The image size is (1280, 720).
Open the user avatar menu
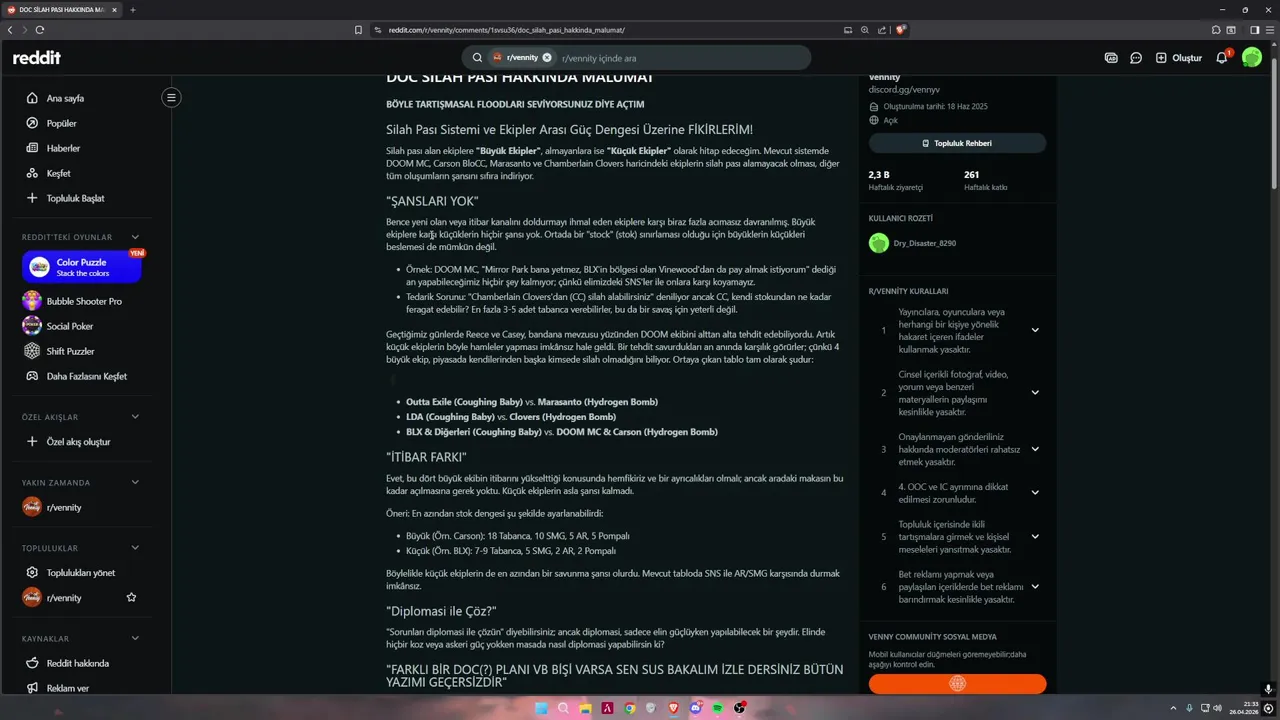[x=1252, y=58]
